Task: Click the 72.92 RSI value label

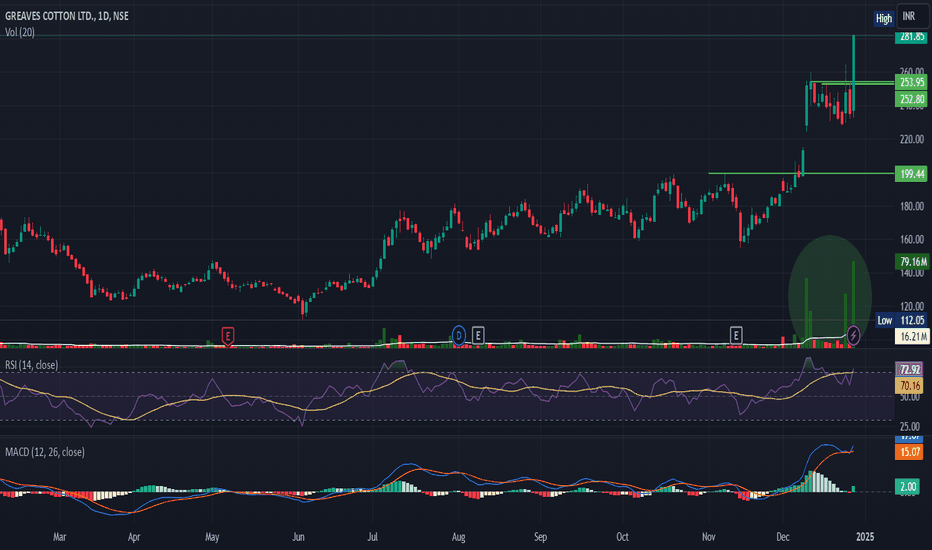Action: coord(909,369)
